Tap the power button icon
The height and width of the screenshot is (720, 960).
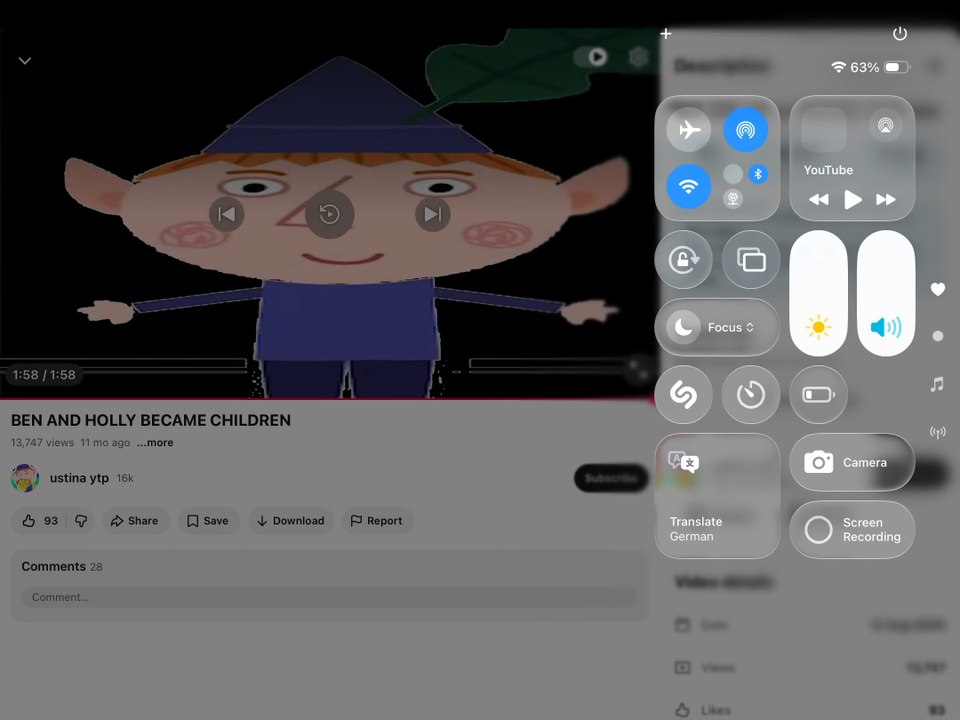point(899,34)
